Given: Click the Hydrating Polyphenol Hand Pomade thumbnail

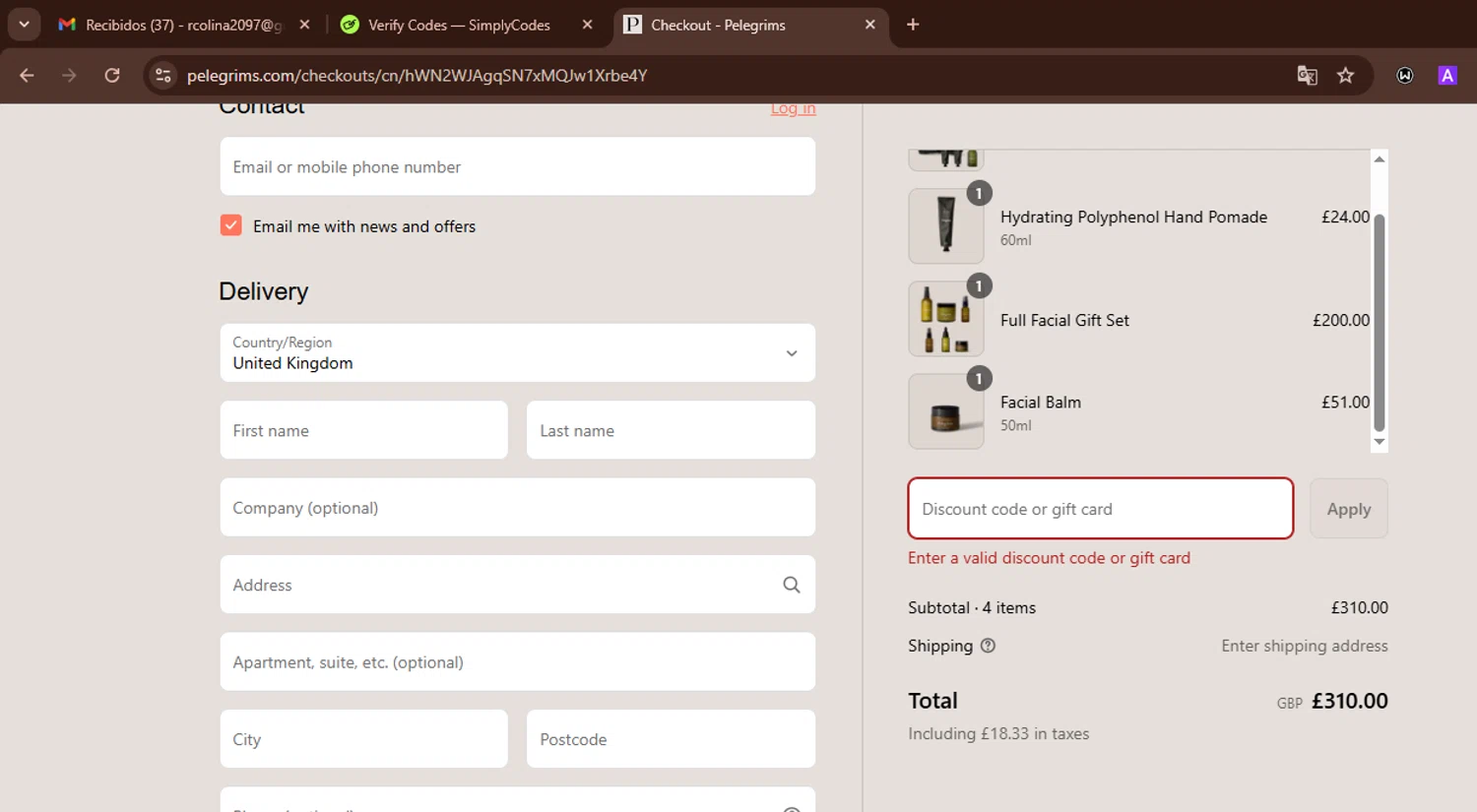Looking at the screenshot, I should [946, 226].
